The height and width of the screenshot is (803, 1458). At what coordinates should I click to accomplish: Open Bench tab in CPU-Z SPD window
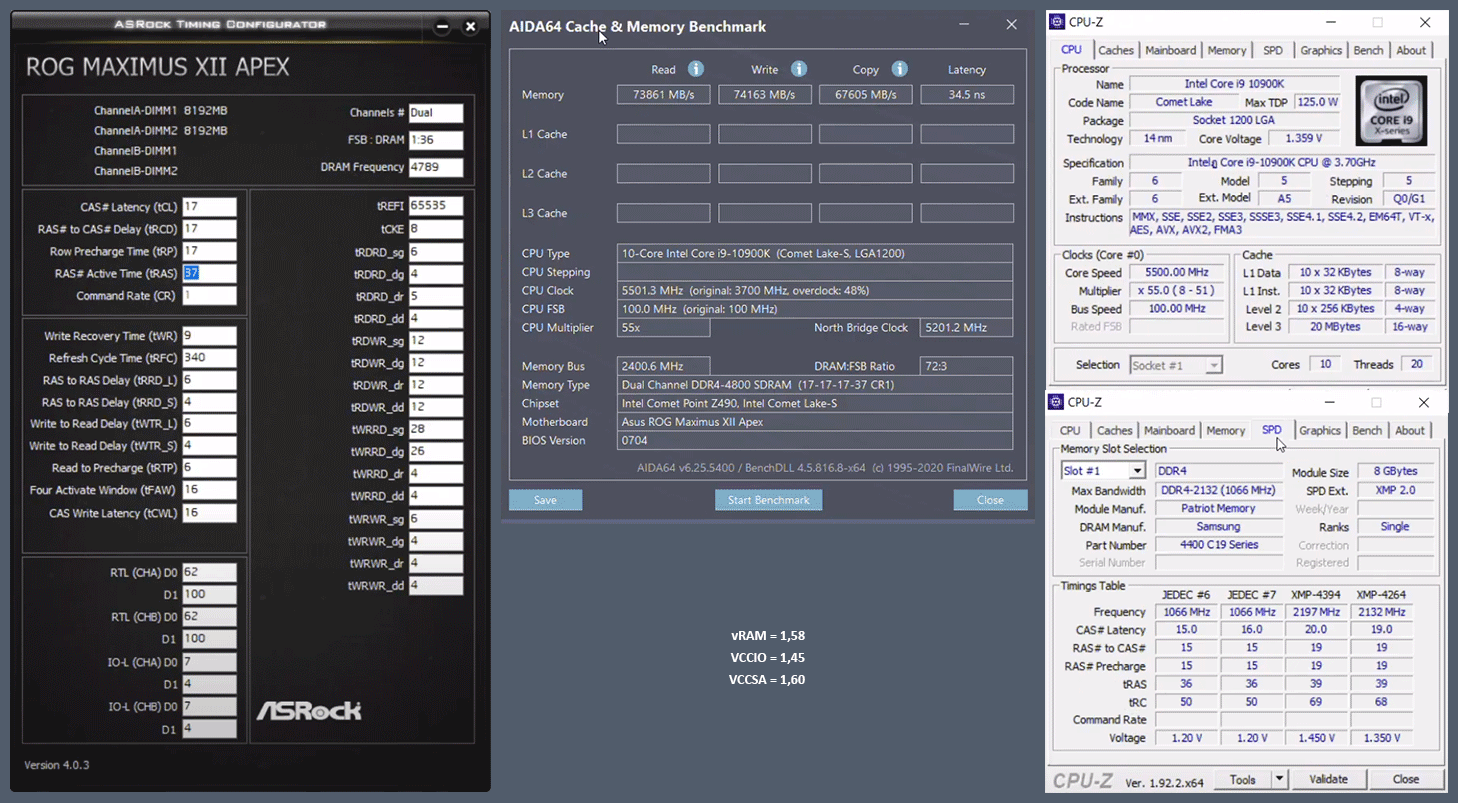(1367, 430)
